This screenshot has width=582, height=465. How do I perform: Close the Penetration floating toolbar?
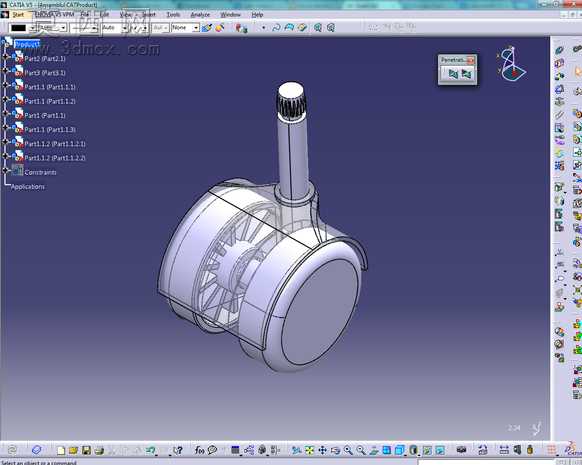click(x=470, y=60)
